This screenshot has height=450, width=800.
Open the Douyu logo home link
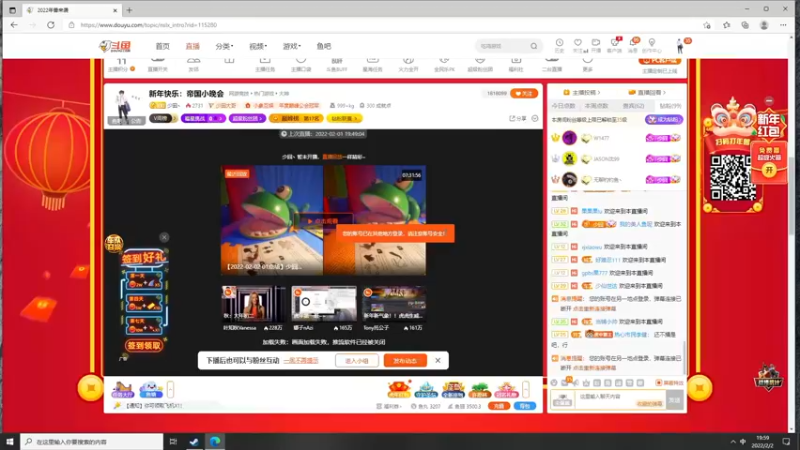point(115,46)
